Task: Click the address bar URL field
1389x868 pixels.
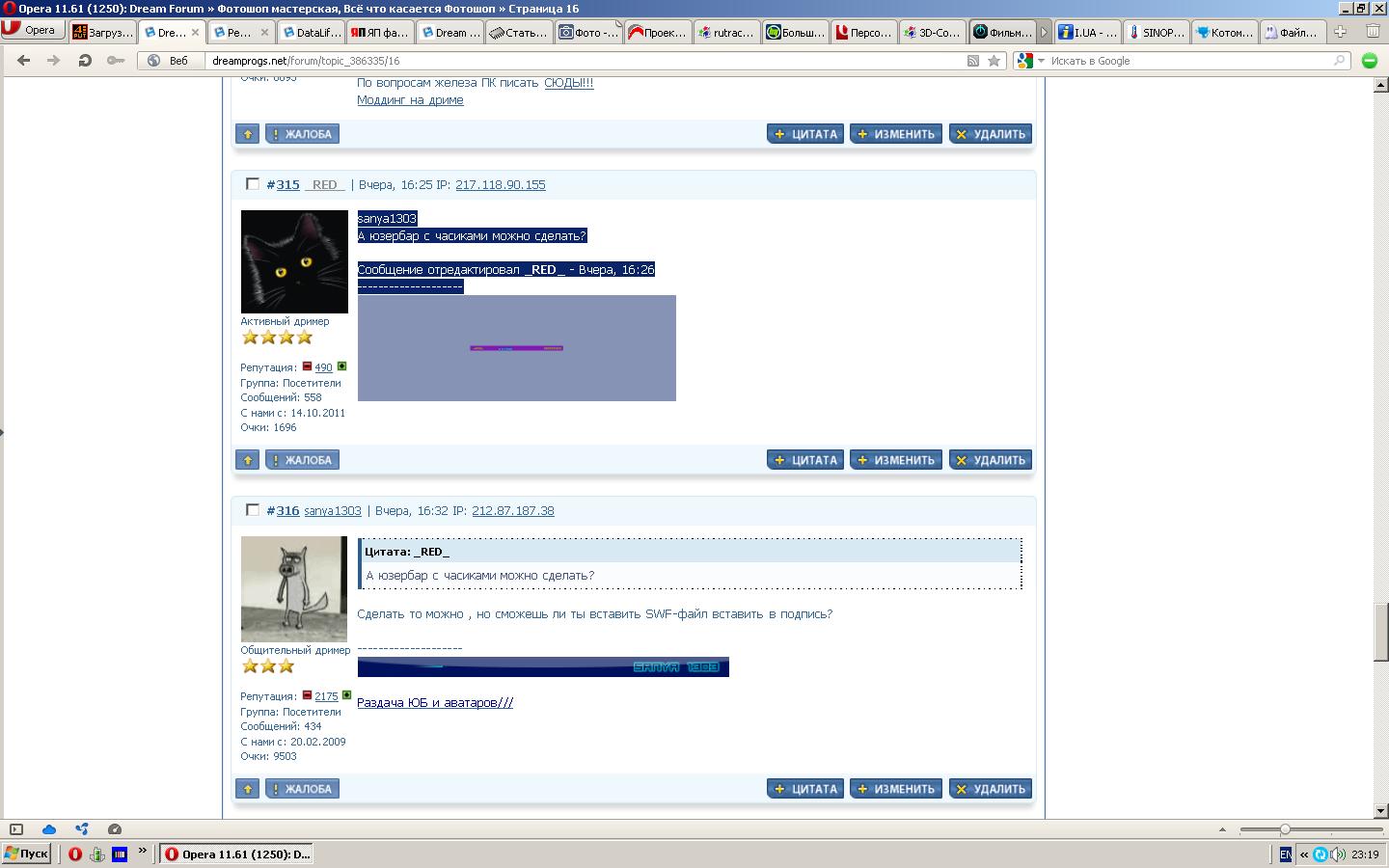Action: (585, 61)
